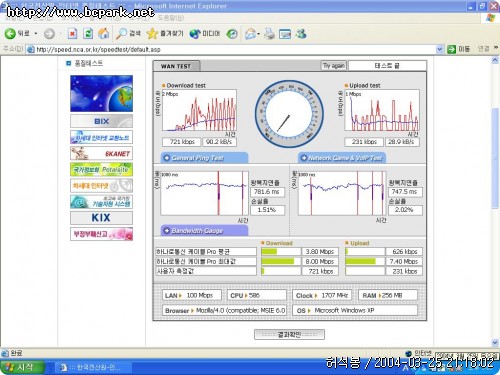500x375 pixels.
Task: Open the Media globe toolbar icon
Action: pos(195,34)
